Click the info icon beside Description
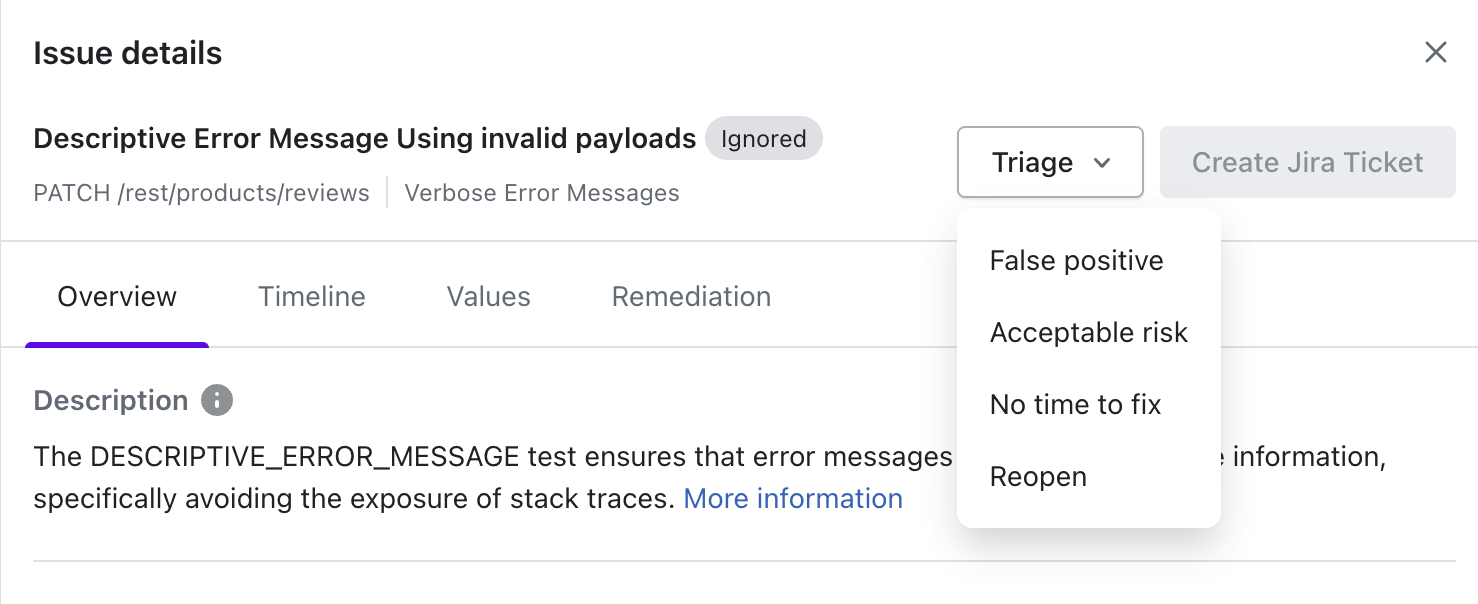The image size is (1478, 604). tap(217, 401)
